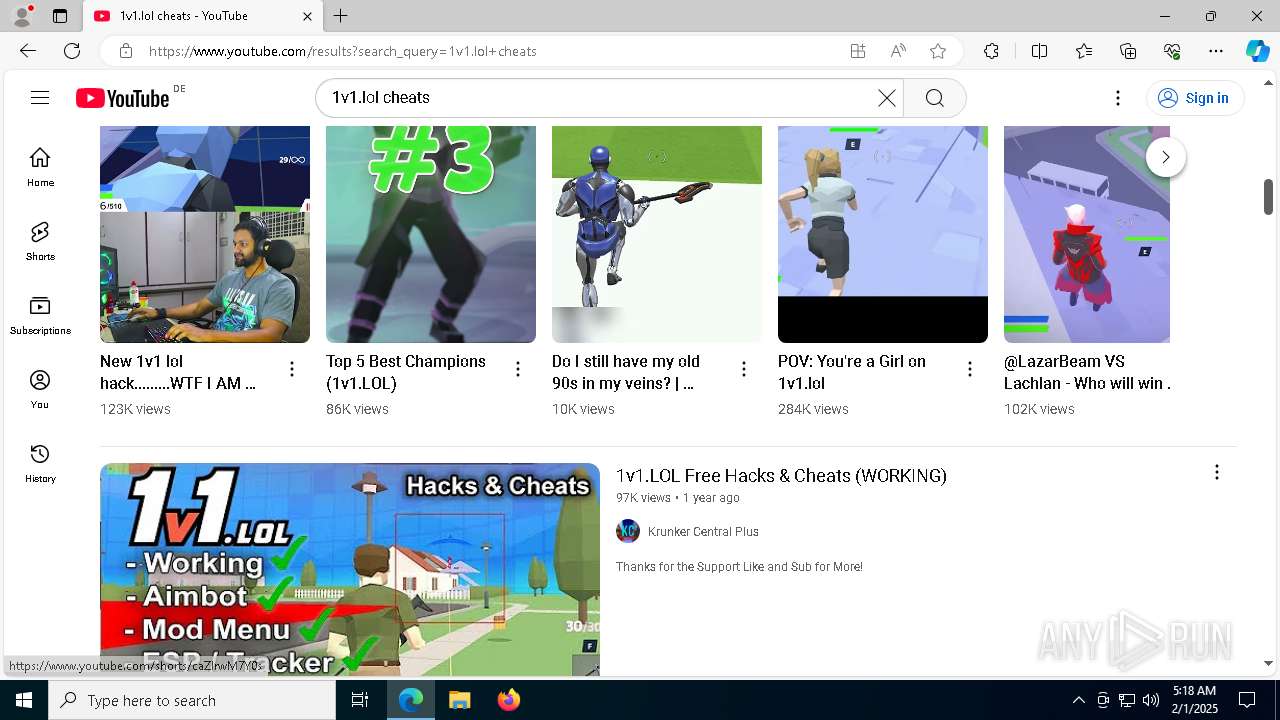This screenshot has height=720, width=1280.
Task: Toggle split screen view
Action: [1039, 51]
